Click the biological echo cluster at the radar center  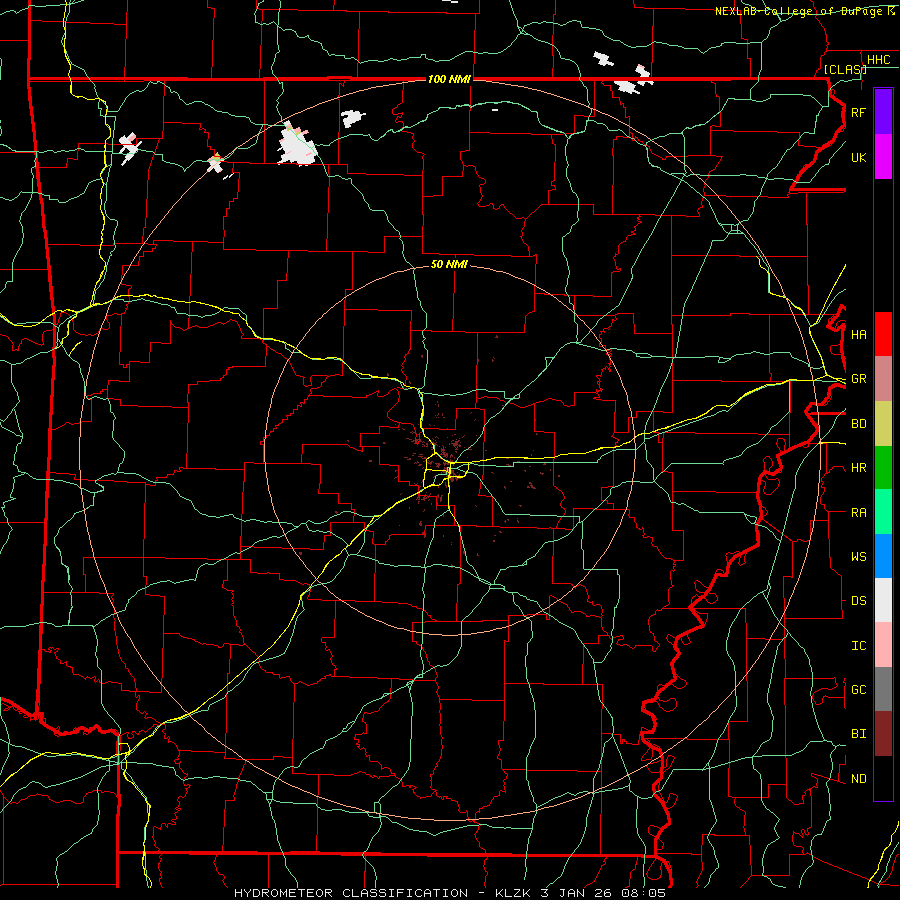[441, 459]
